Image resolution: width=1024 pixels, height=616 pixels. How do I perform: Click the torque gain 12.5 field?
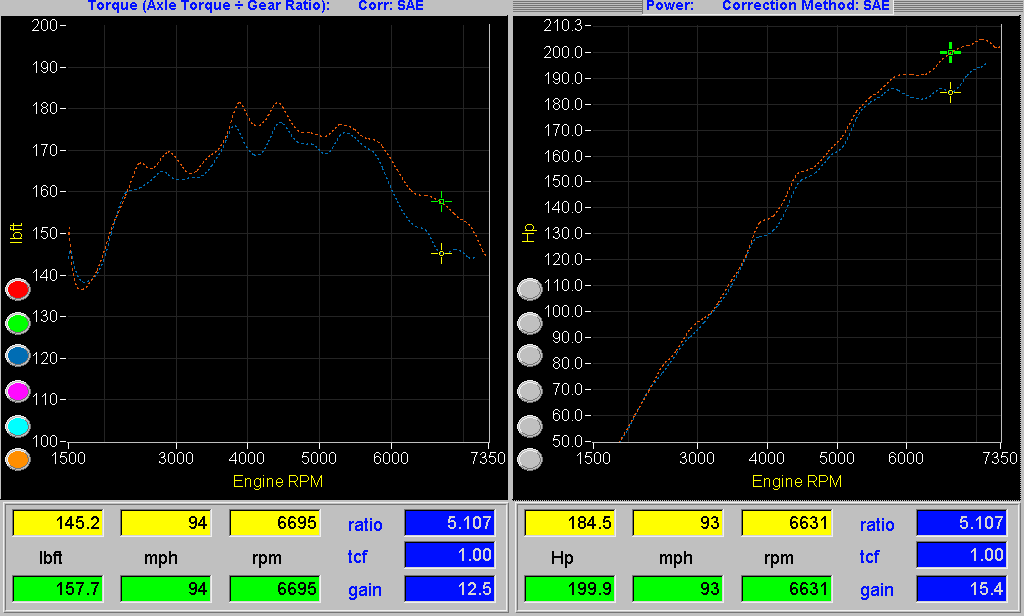tap(449, 589)
